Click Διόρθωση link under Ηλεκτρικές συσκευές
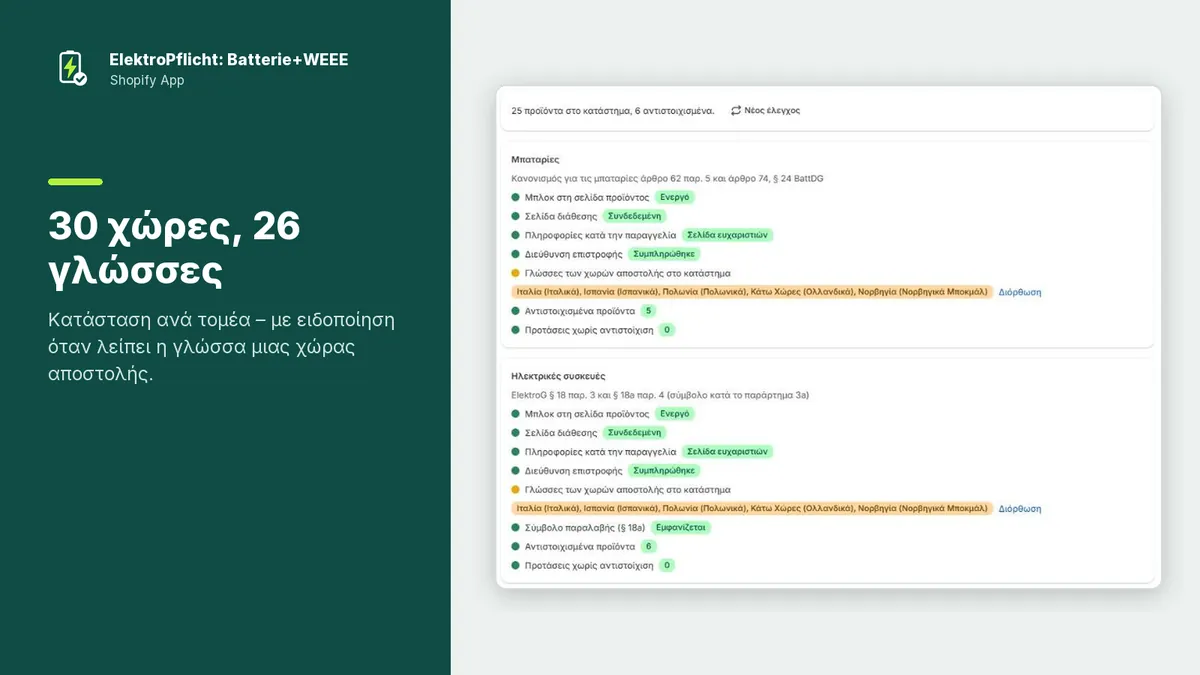 tap(1020, 508)
